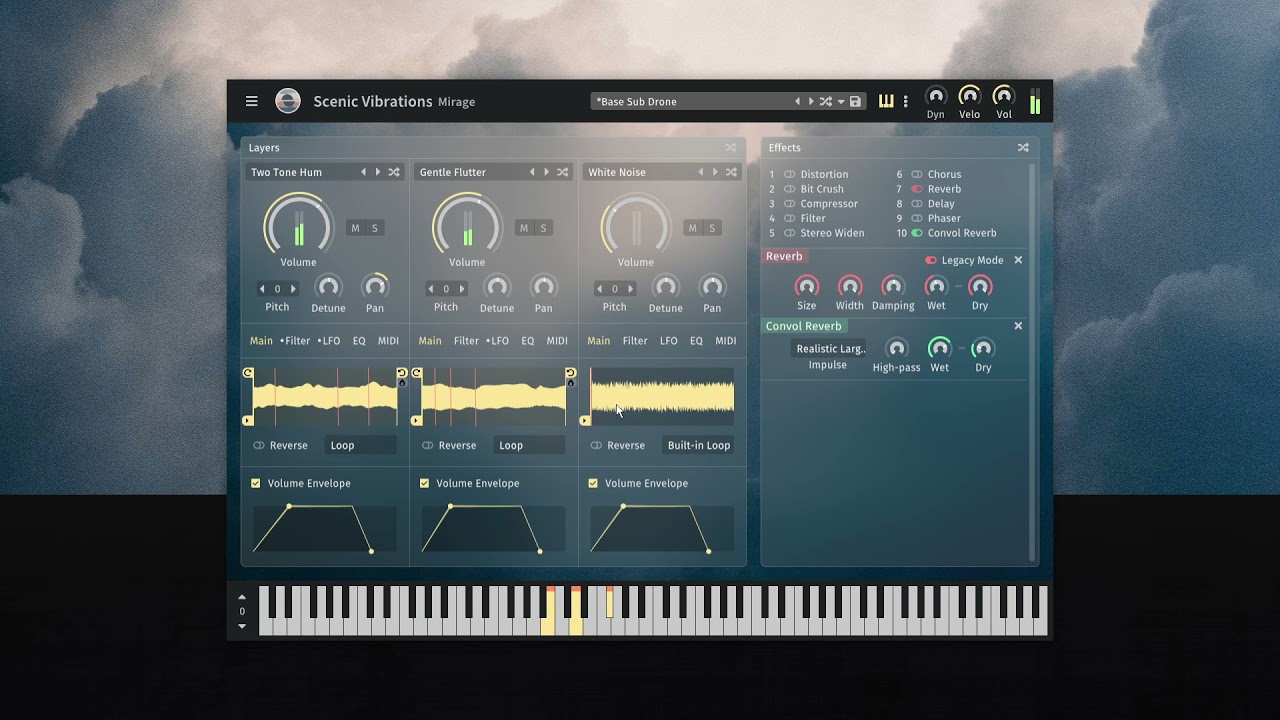Increase pitch of White Noise layer
The image size is (1280, 720).
pyautogui.click(x=630, y=289)
